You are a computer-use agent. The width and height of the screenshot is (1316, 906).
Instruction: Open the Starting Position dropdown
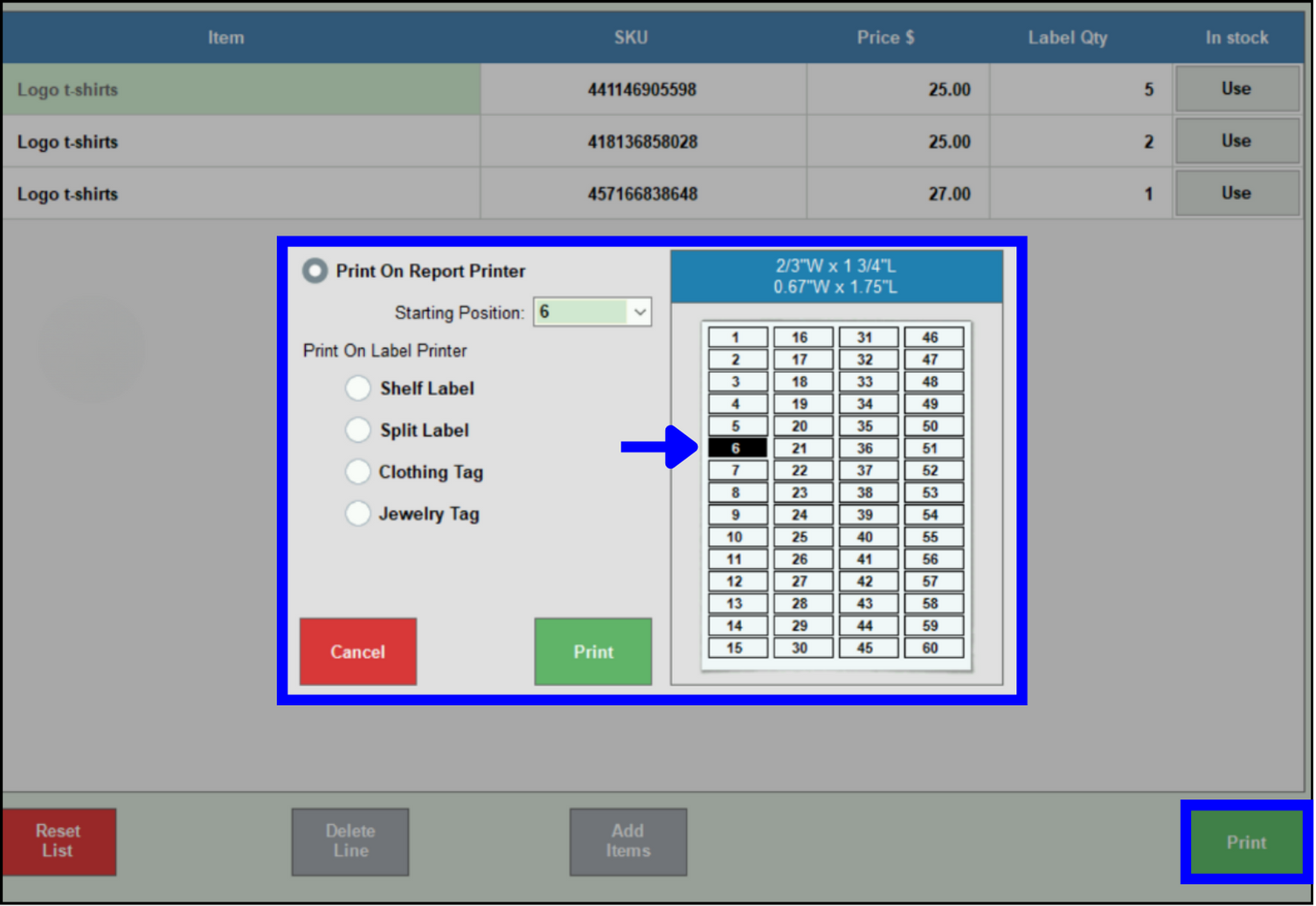click(x=639, y=313)
